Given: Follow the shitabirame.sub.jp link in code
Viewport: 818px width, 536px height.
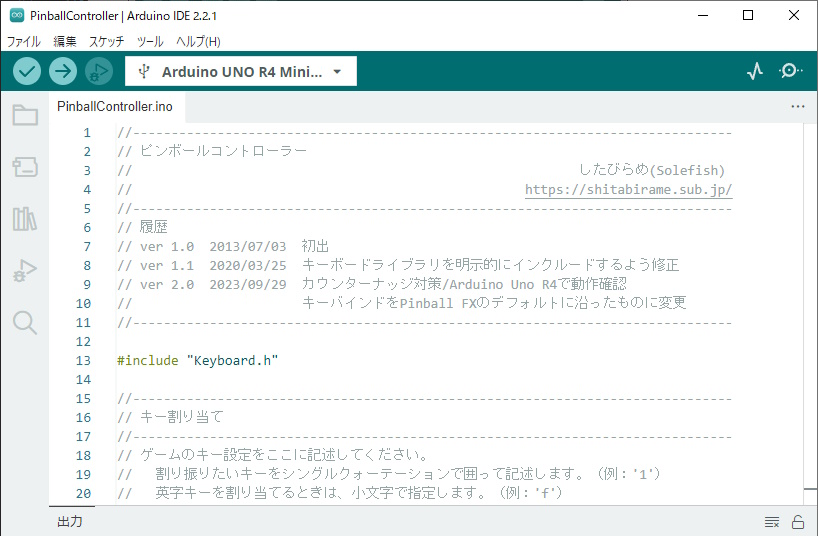Looking at the screenshot, I should (x=628, y=189).
